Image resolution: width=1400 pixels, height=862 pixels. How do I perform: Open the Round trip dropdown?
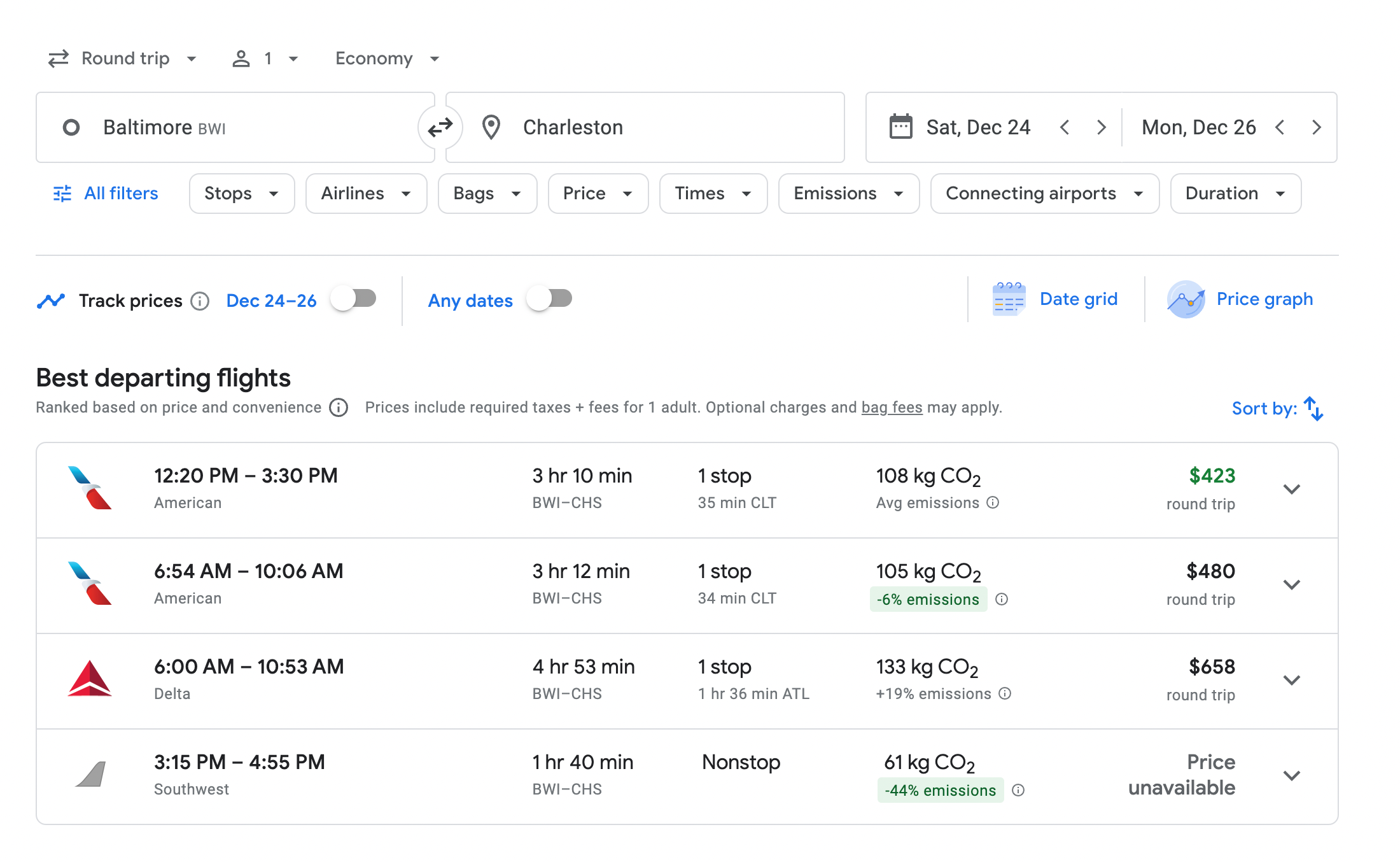click(x=124, y=59)
